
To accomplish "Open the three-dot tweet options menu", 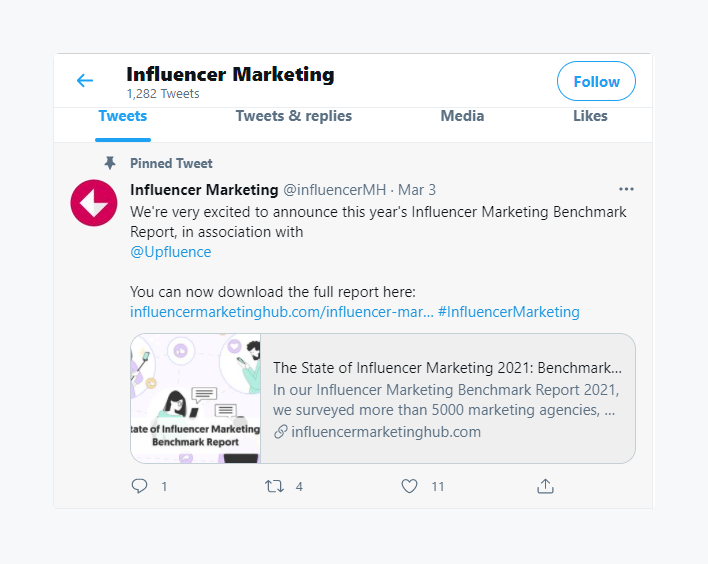I will [626, 189].
